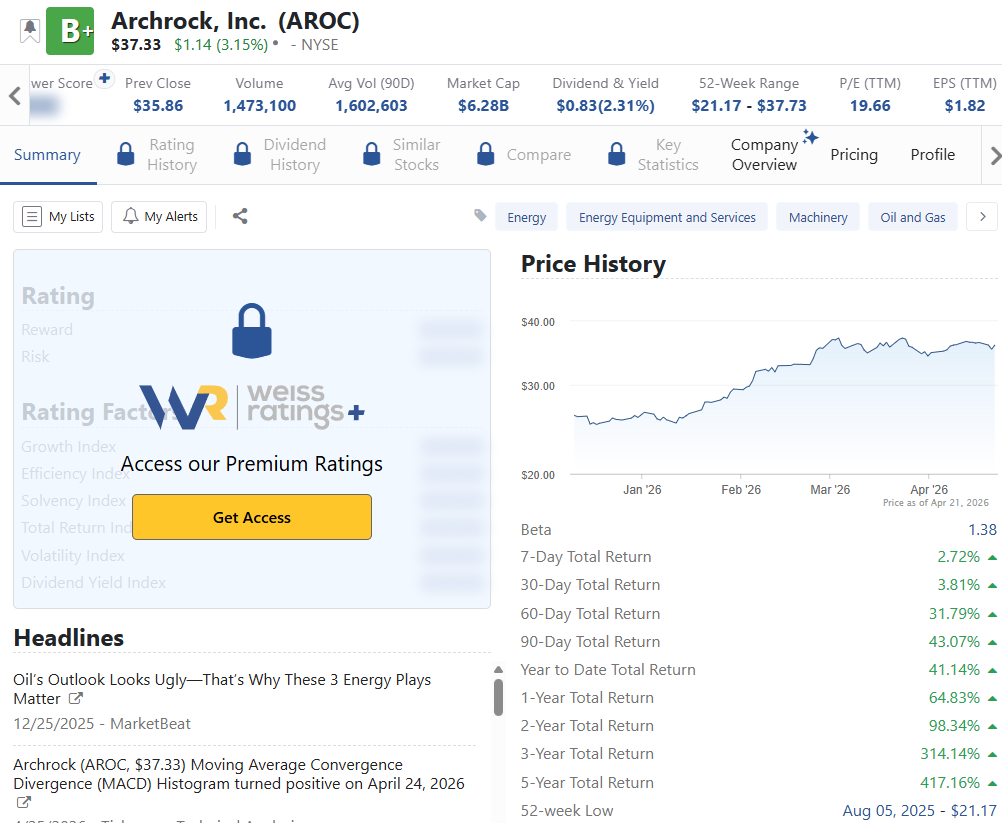Click the headlines list scrollbar thumb
Screen dimensions: 1002x823
[x=498, y=697]
